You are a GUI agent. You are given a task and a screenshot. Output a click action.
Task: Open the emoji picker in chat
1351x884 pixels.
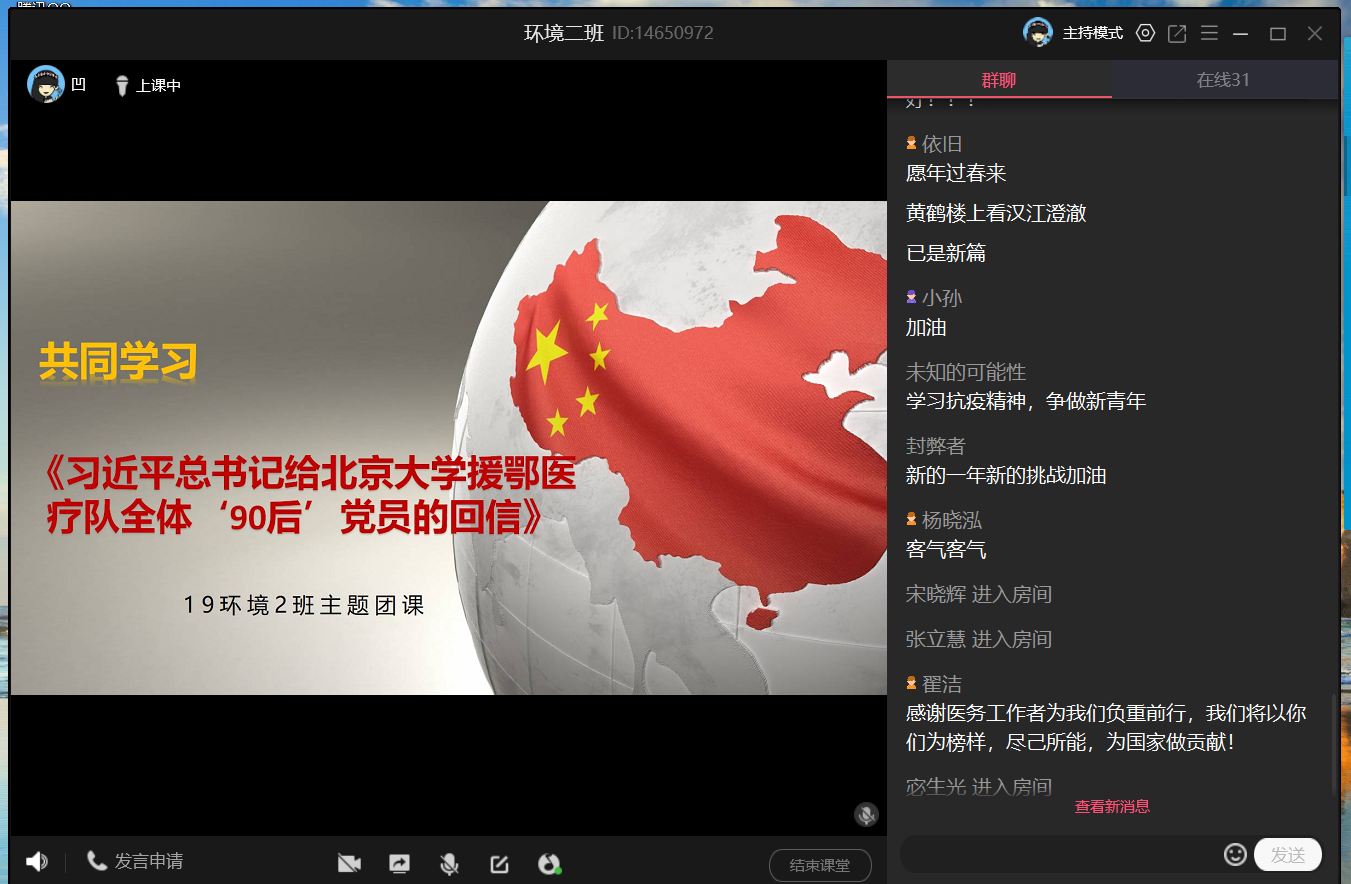[1235, 854]
